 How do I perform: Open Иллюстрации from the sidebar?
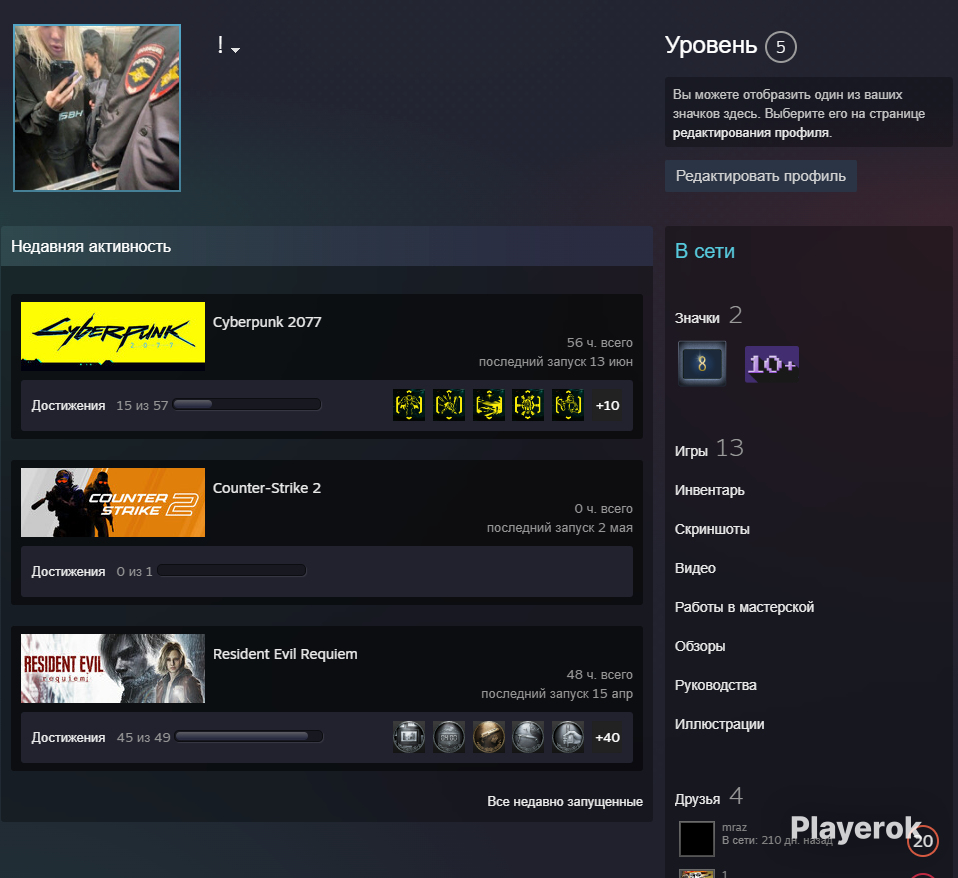click(x=719, y=725)
